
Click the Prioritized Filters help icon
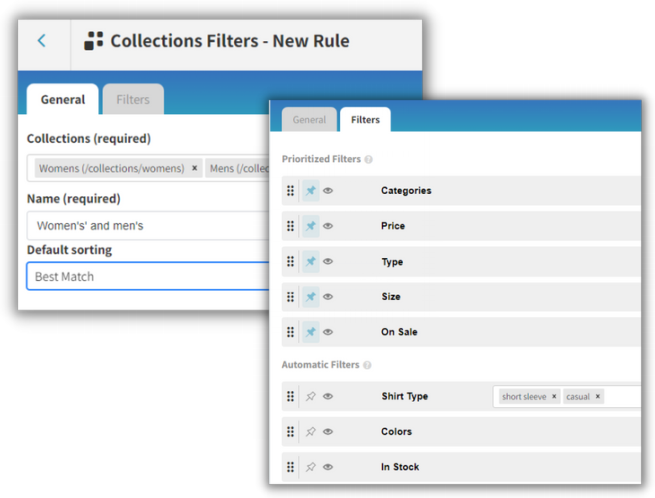click(x=369, y=160)
